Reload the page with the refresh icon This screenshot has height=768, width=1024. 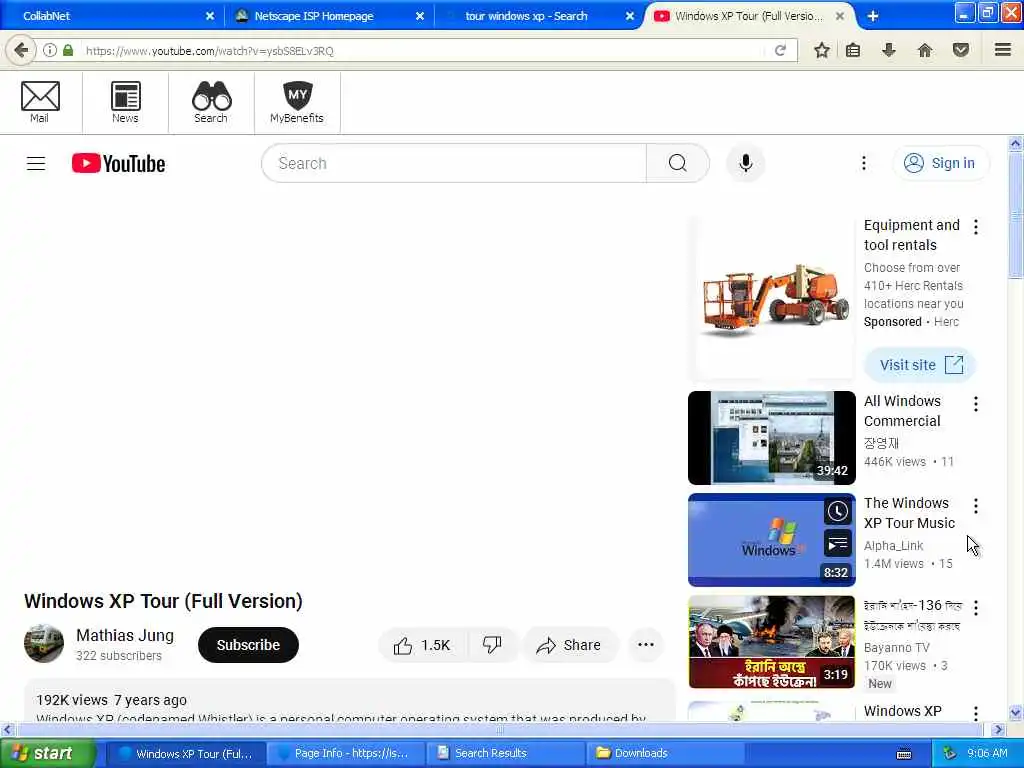tap(780, 50)
